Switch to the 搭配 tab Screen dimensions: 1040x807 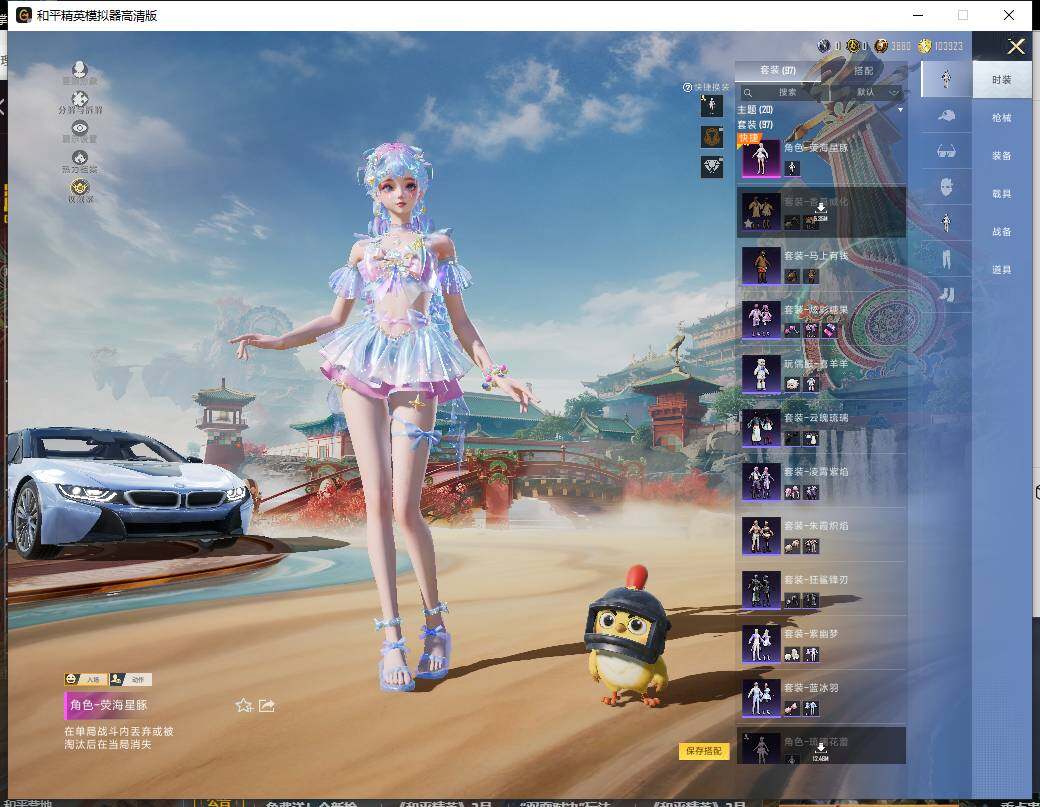(863, 71)
